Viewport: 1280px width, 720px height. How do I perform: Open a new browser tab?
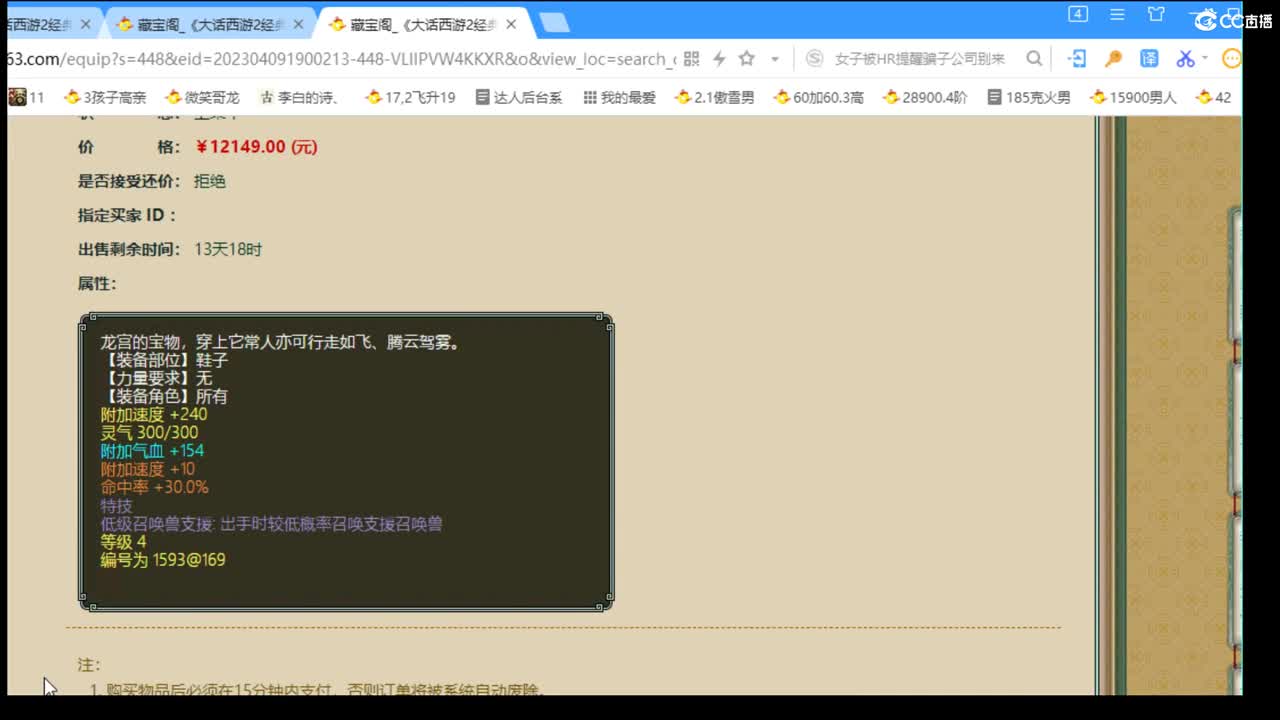click(x=554, y=23)
